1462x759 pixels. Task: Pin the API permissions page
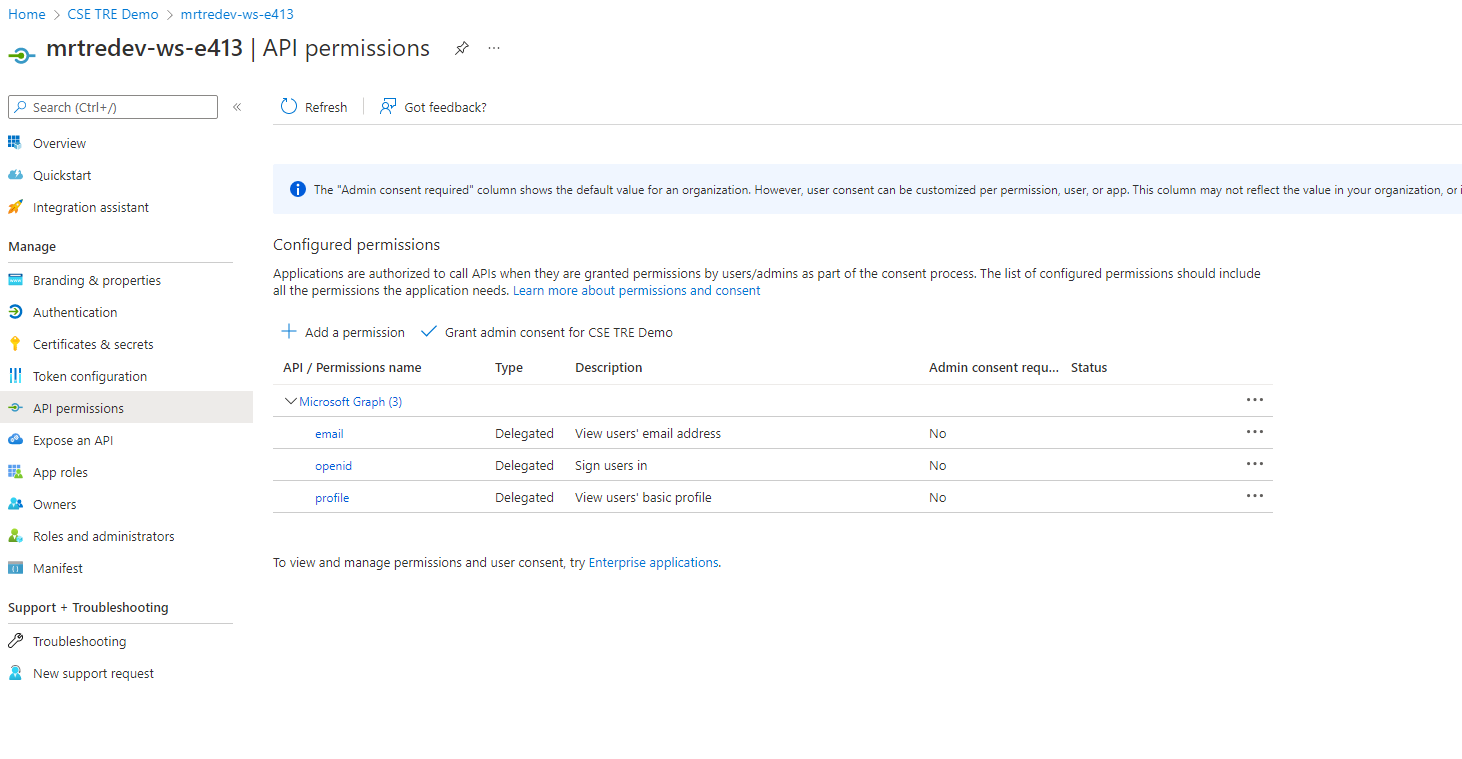461,47
